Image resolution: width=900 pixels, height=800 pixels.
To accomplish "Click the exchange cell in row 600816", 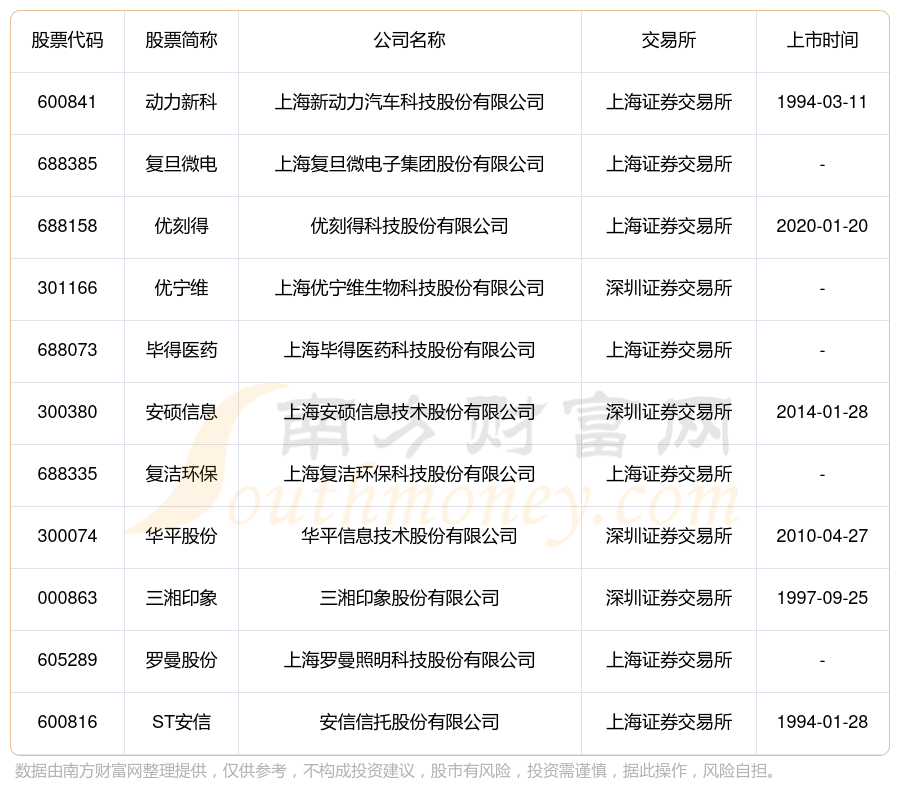I will pos(669,722).
